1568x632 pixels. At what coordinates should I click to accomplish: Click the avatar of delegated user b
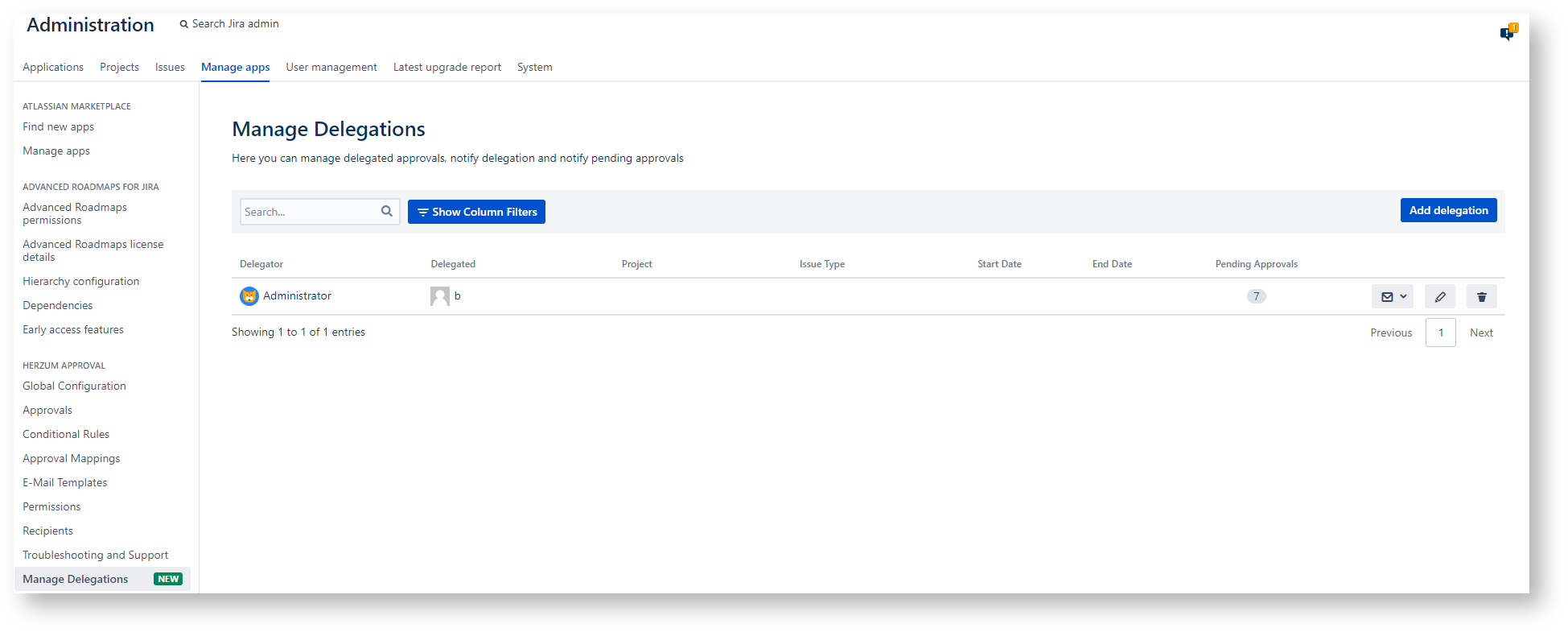point(439,296)
